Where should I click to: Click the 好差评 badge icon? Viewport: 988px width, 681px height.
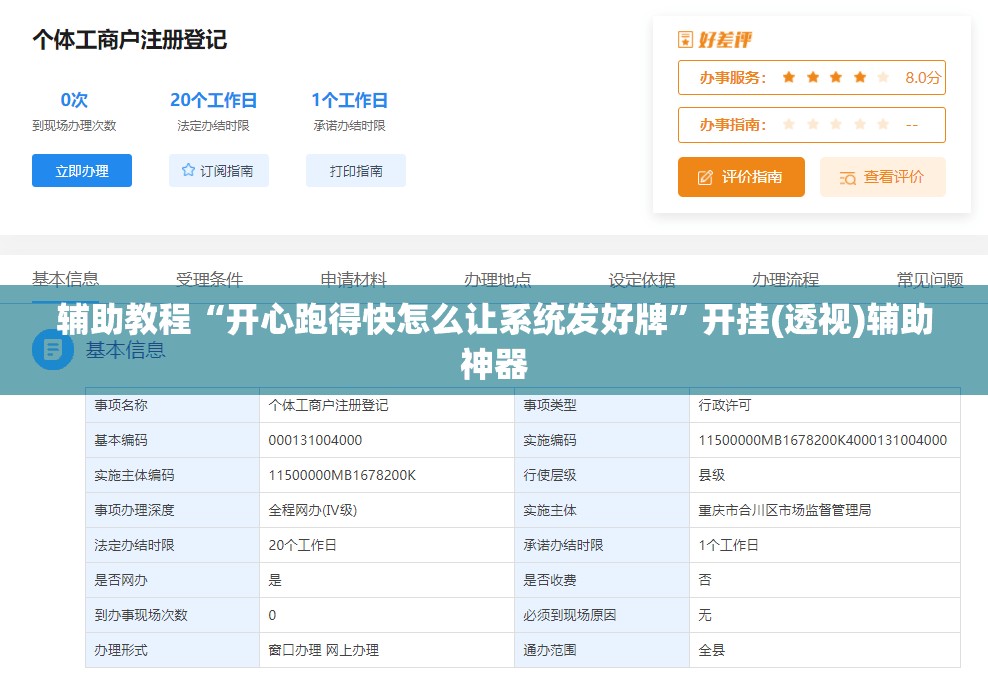click(685, 40)
